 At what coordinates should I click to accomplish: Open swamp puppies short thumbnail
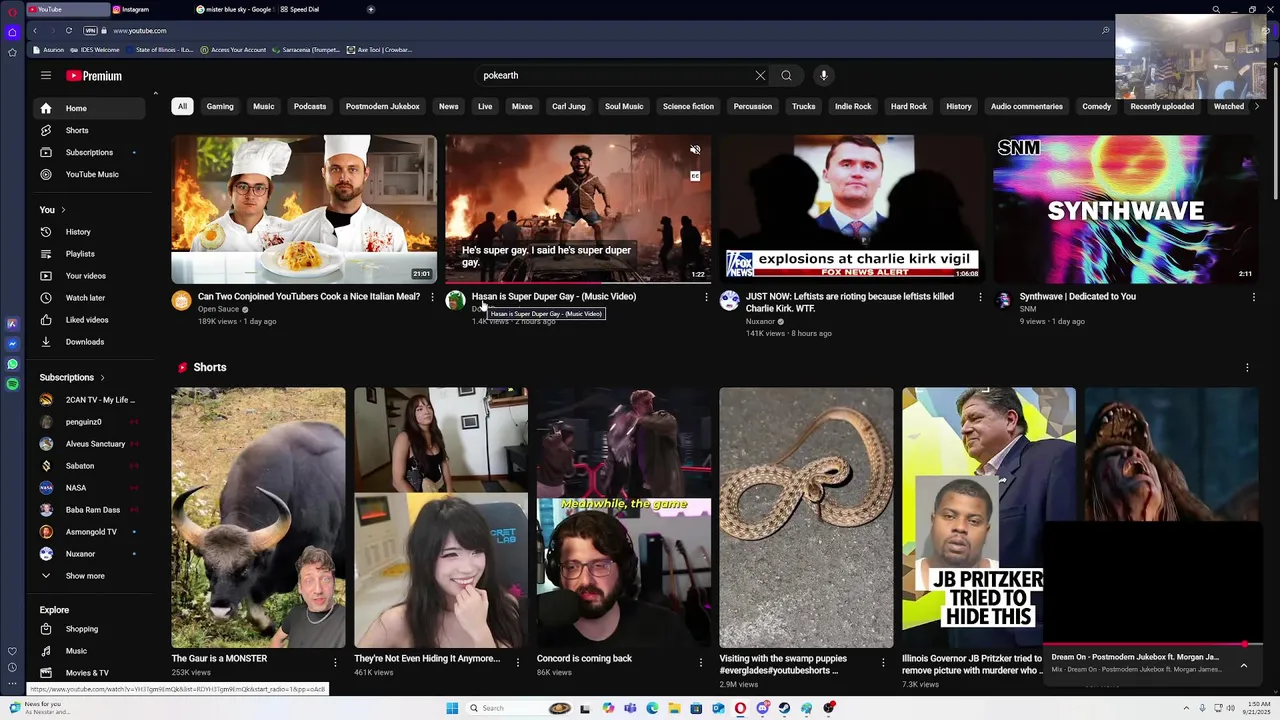click(806, 517)
